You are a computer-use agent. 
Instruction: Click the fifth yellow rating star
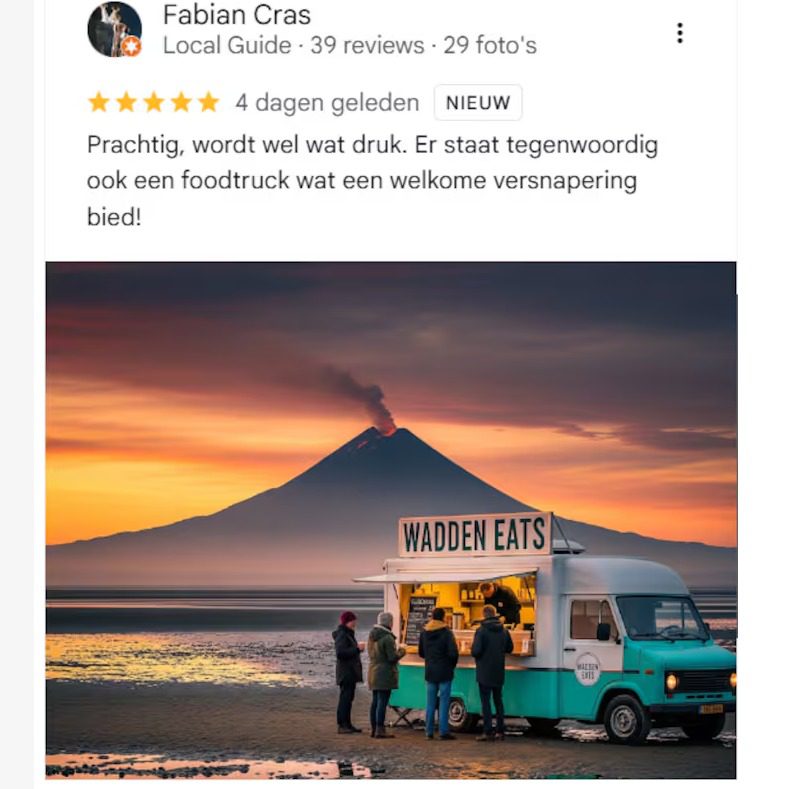pyautogui.click(x=208, y=102)
